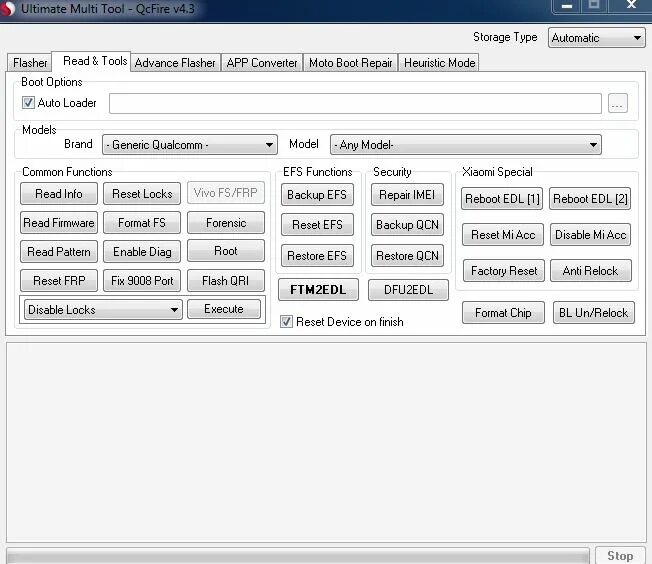Switch to Heuristic Mode tab
The image size is (652, 564).
[439, 63]
